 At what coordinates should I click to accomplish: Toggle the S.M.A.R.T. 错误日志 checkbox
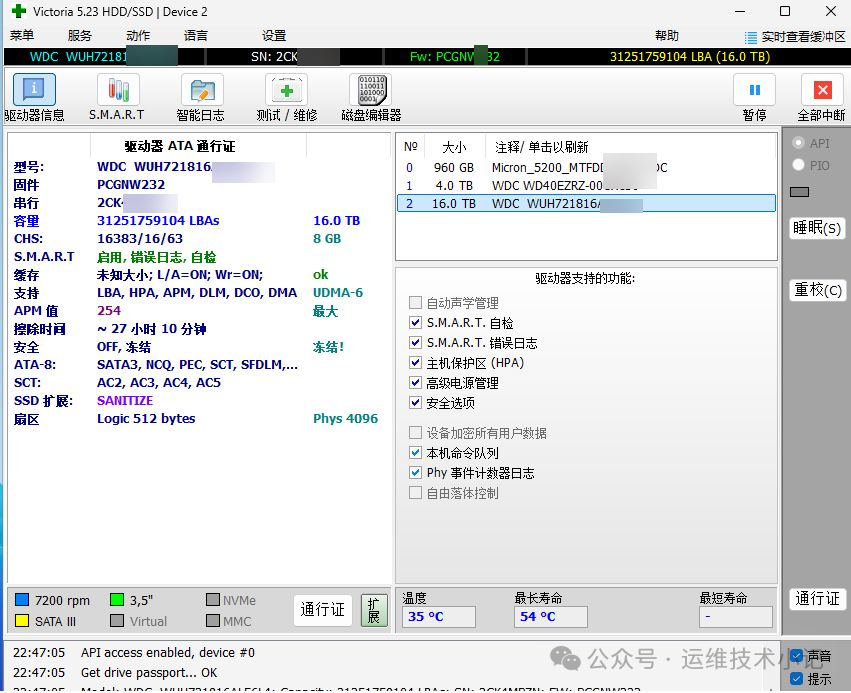click(415, 343)
